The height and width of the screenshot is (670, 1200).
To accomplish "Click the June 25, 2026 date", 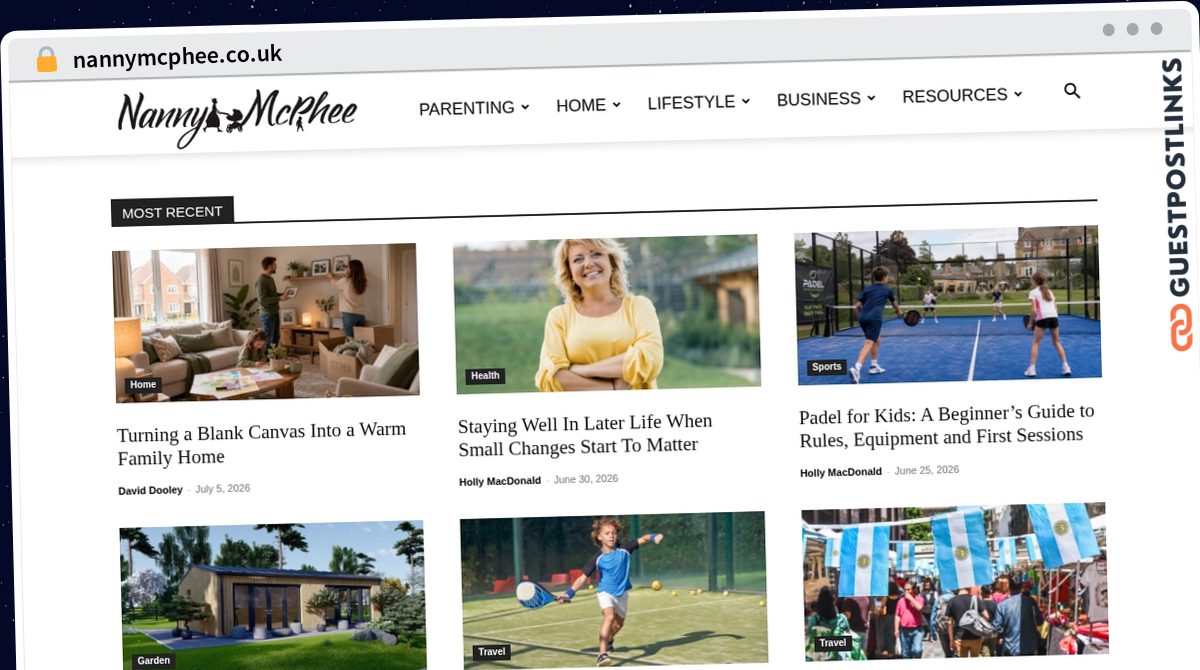I will [927, 470].
